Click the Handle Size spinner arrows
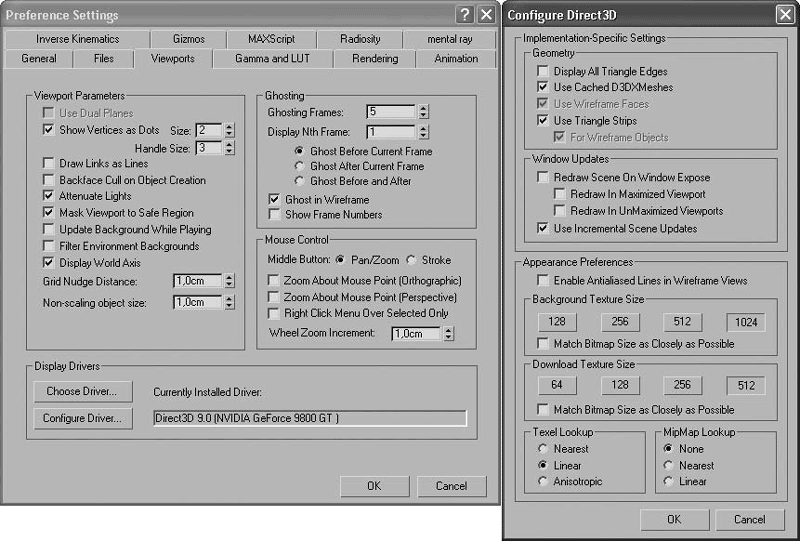Screen dimensions: 800x541 click(x=229, y=148)
